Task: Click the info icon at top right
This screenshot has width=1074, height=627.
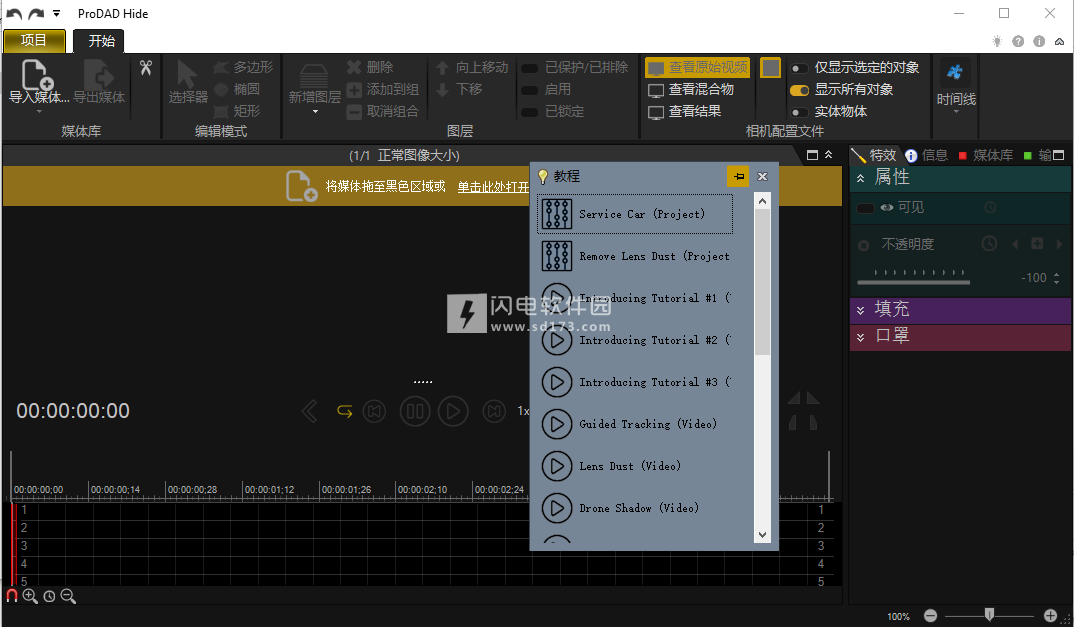Action: coord(1039,41)
